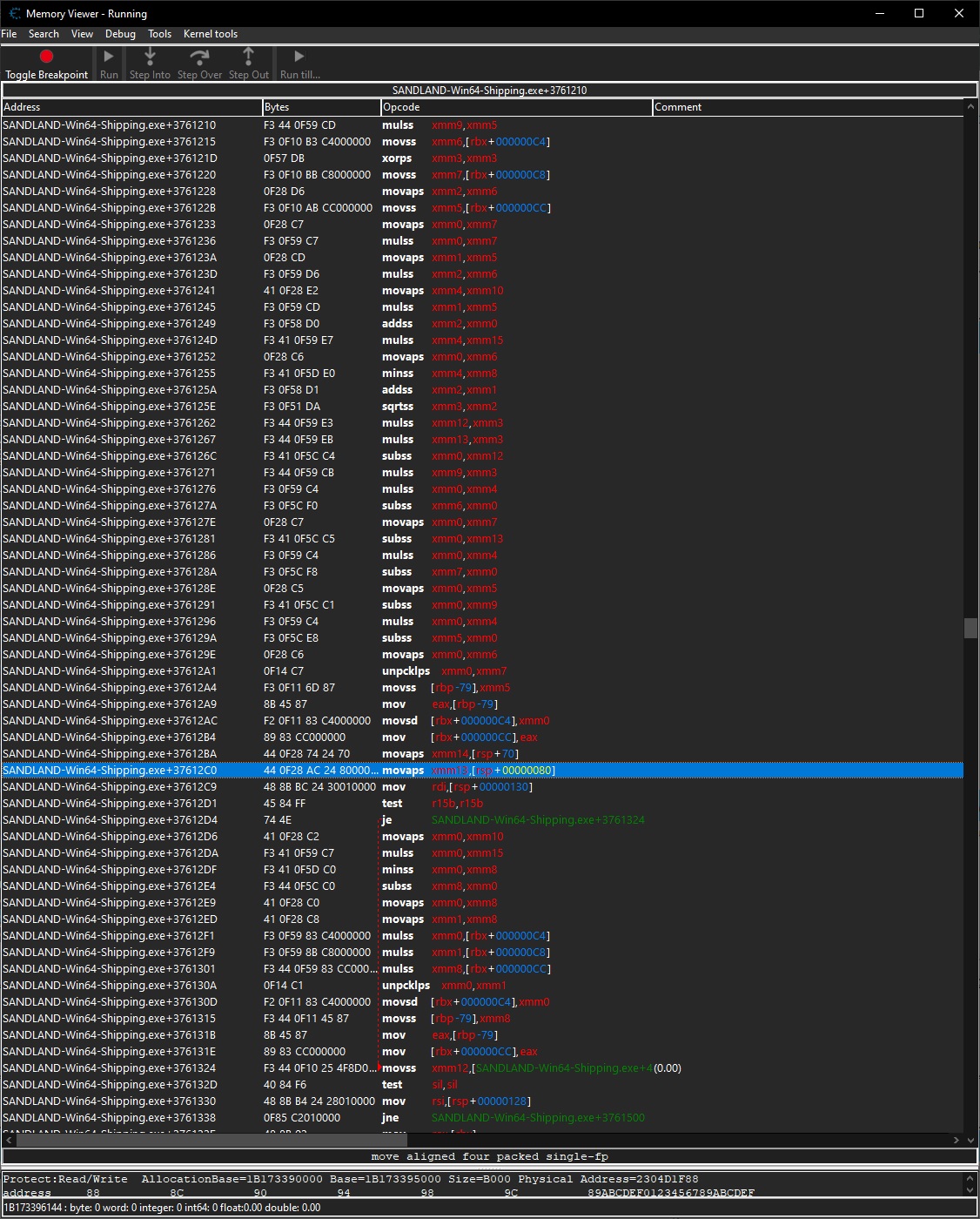The height and width of the screenshot is (1219, 980).
Task: Open the Search menu
Action: pyautogui.click(x=44, y=34)
